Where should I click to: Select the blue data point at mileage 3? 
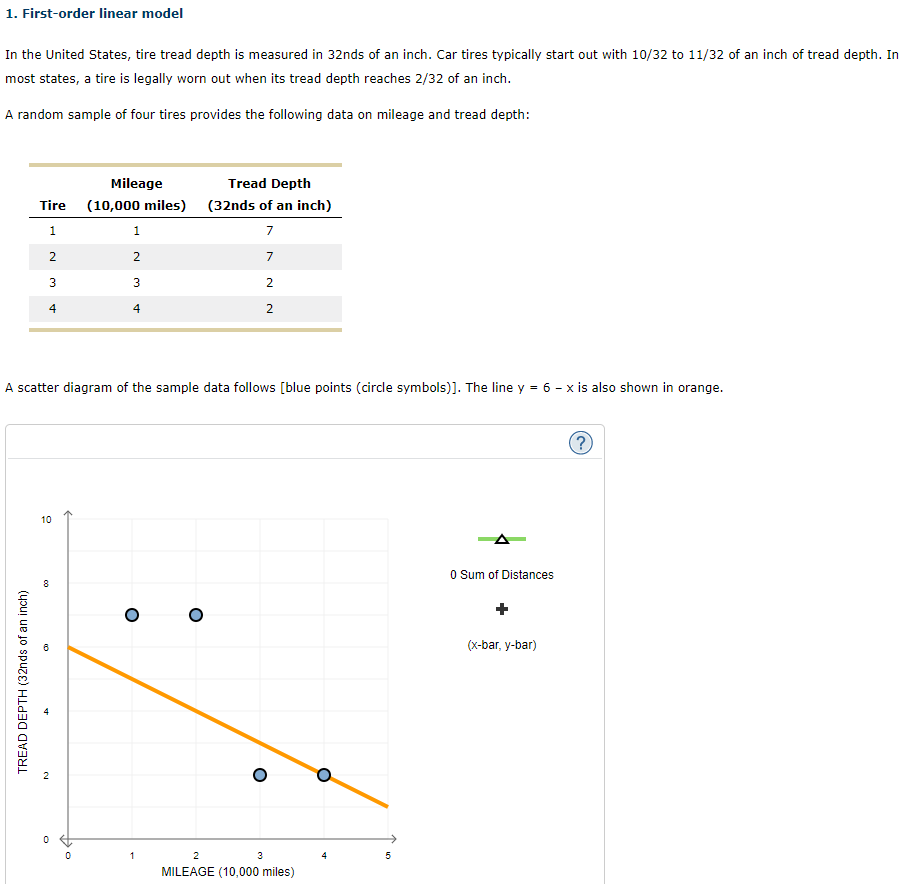(x=259, y=774)
